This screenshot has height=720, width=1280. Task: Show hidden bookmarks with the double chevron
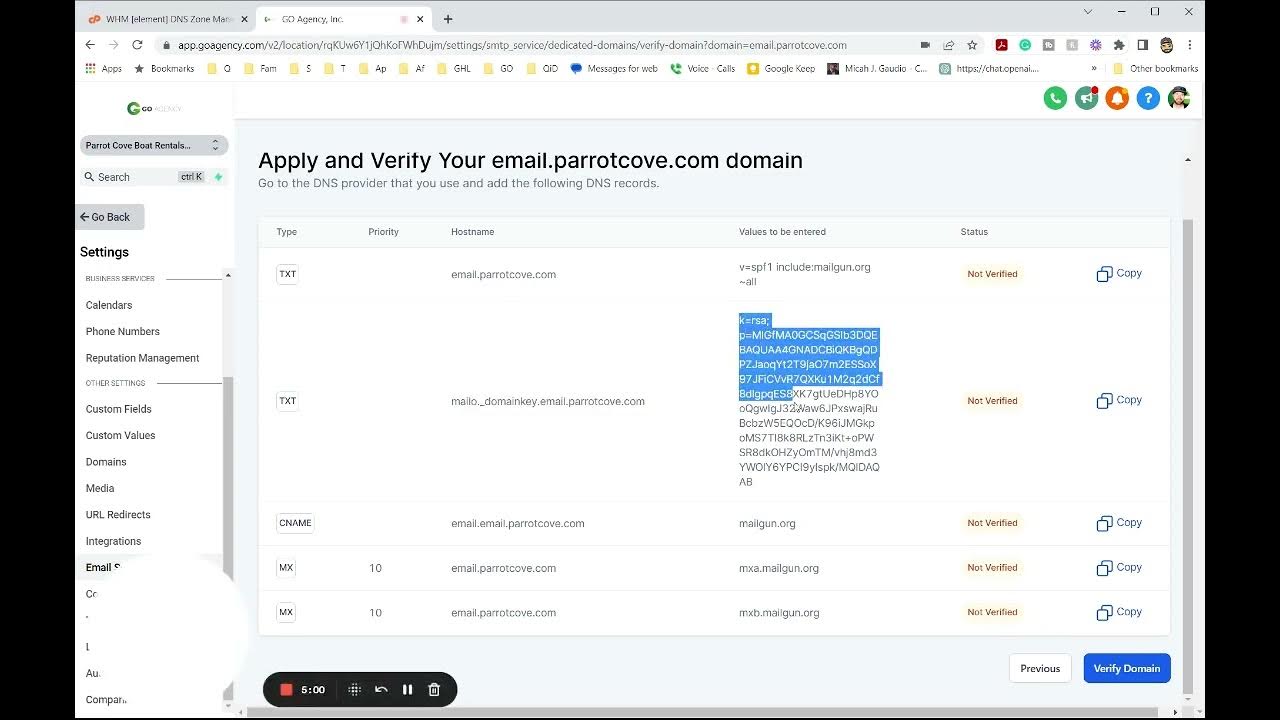click(1094, 69)
